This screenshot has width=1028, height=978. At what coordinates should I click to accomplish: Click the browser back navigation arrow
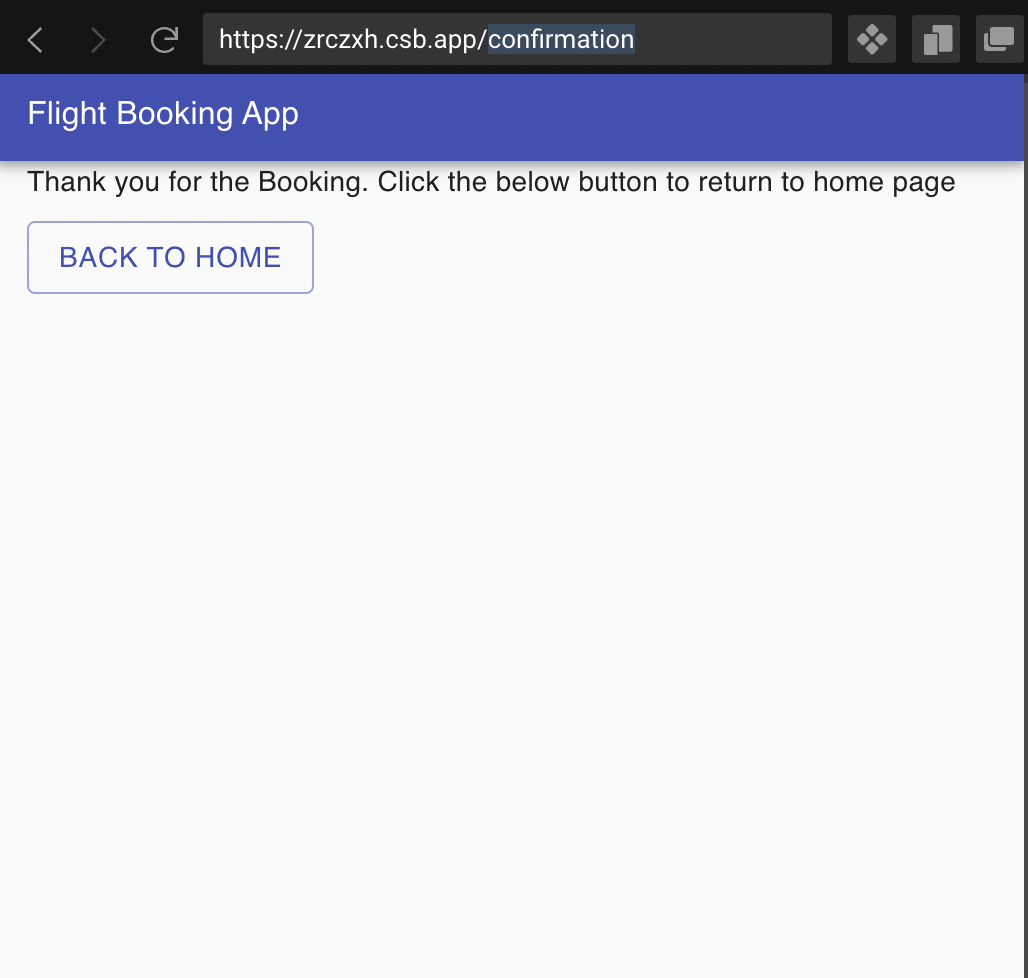[34, 39]
